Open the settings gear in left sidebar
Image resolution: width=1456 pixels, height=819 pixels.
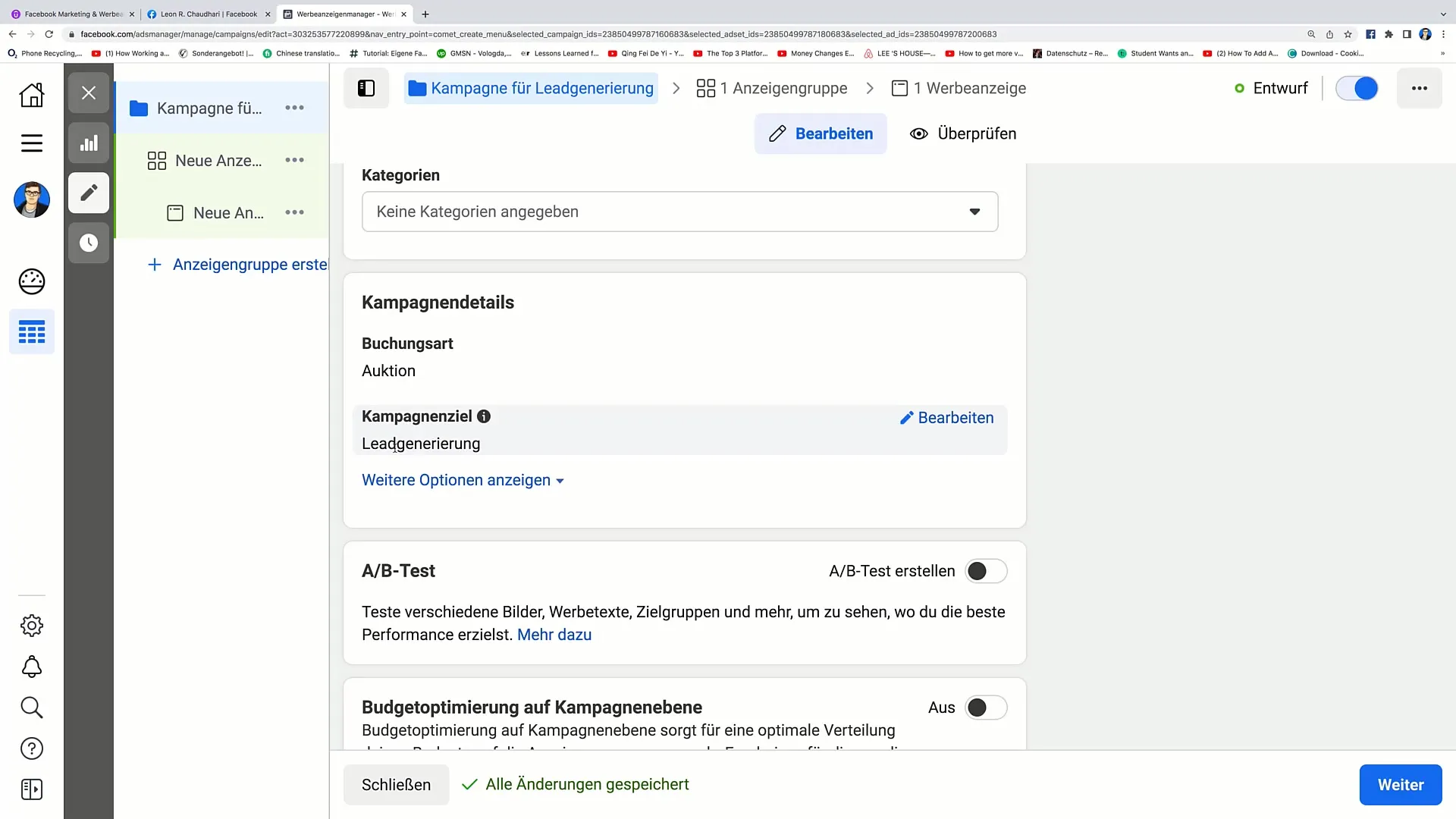click(31, 626)
